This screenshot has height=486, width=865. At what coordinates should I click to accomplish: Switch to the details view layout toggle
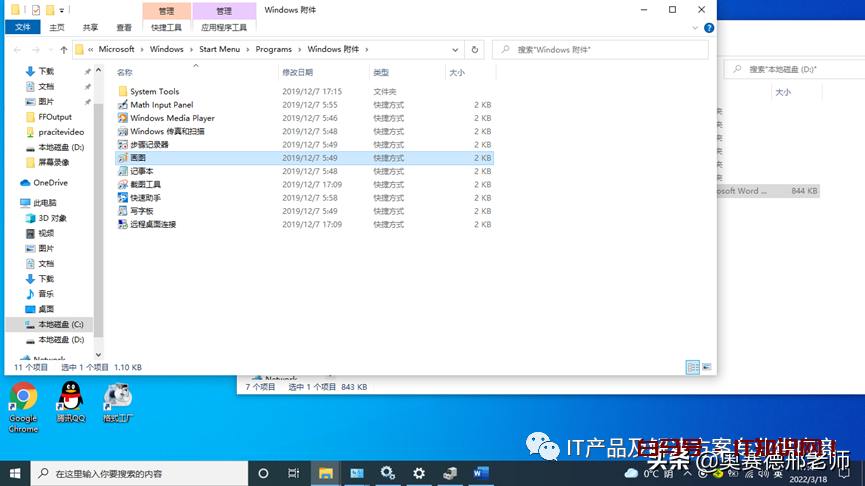coord(692,368)
